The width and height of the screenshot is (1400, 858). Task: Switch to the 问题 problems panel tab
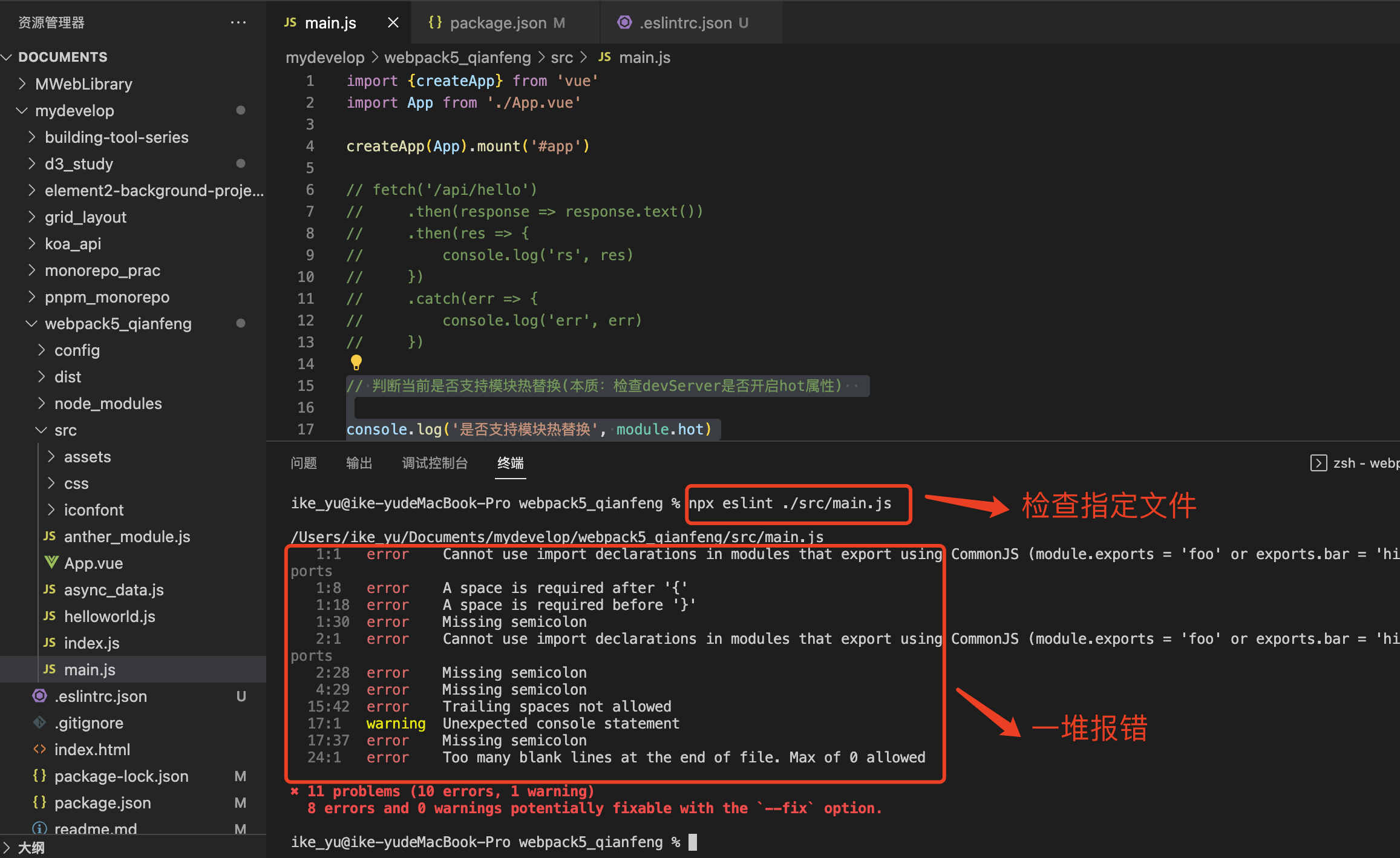point(304,463)
